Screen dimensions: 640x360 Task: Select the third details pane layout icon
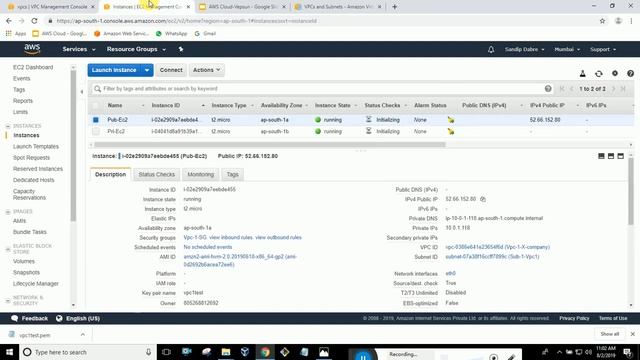point(620,156)
